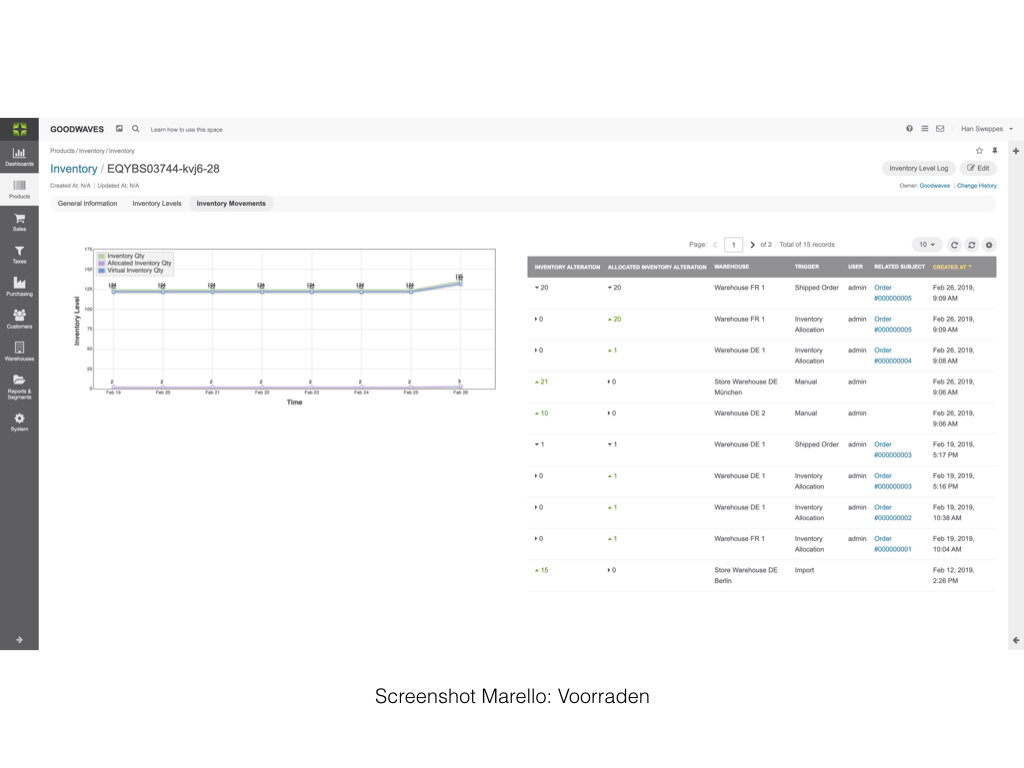Open the grid settings gear icon
This screenshot has height=768, width=1024.
[x=989, y=245]
